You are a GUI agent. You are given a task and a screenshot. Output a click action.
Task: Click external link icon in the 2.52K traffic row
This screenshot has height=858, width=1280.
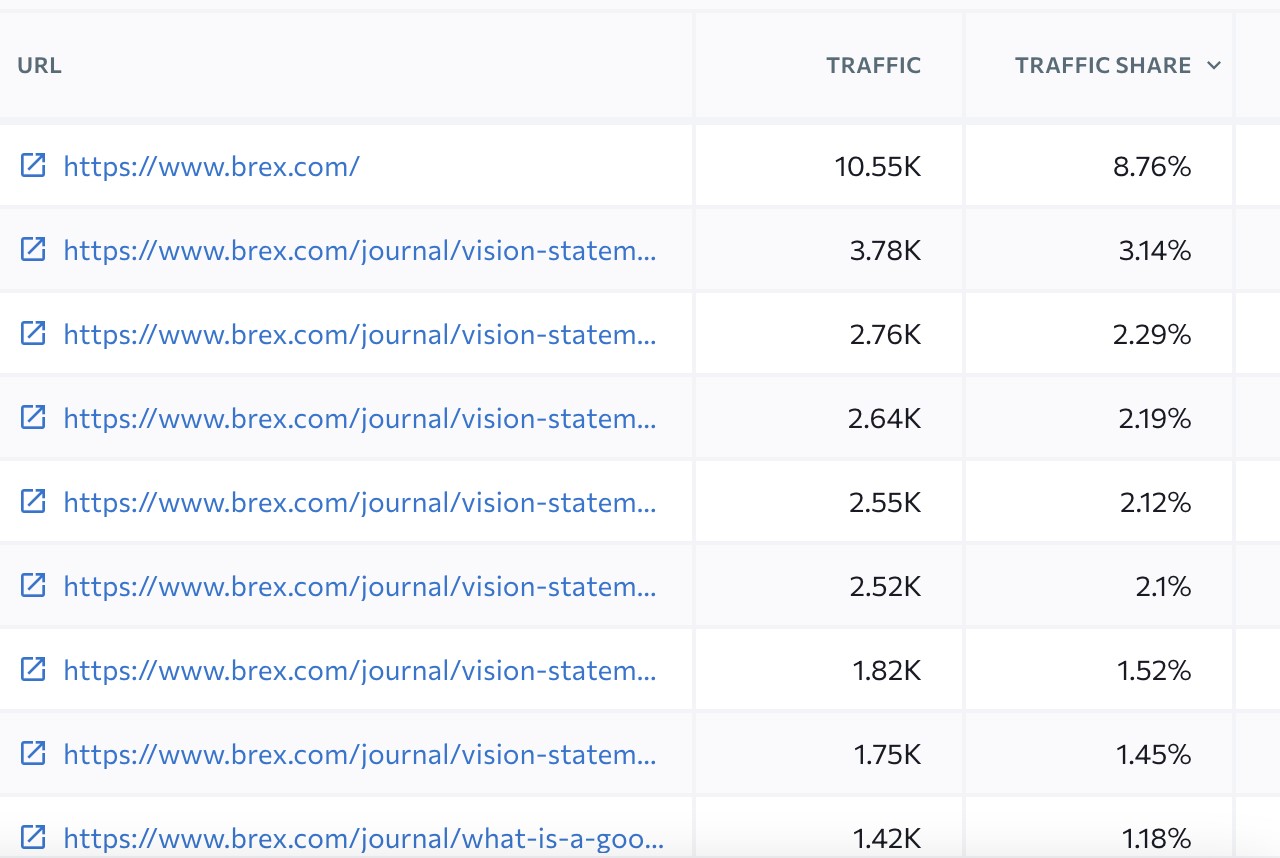click(x=33, y=585)
